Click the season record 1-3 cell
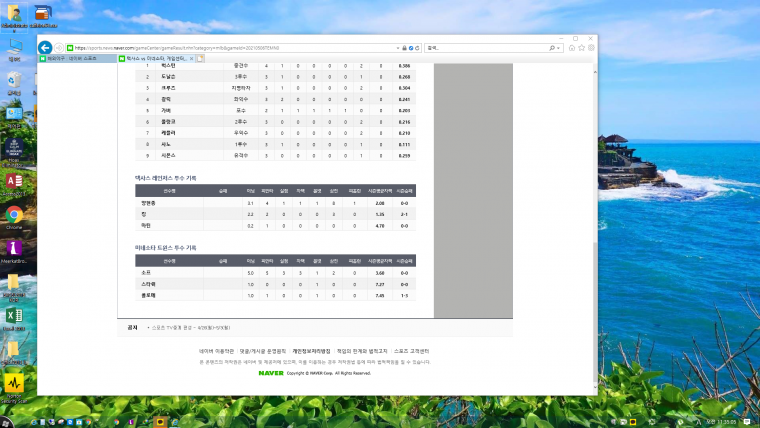Image resolution: width=760 pixels, height=428 pixels. click(404, 296)
